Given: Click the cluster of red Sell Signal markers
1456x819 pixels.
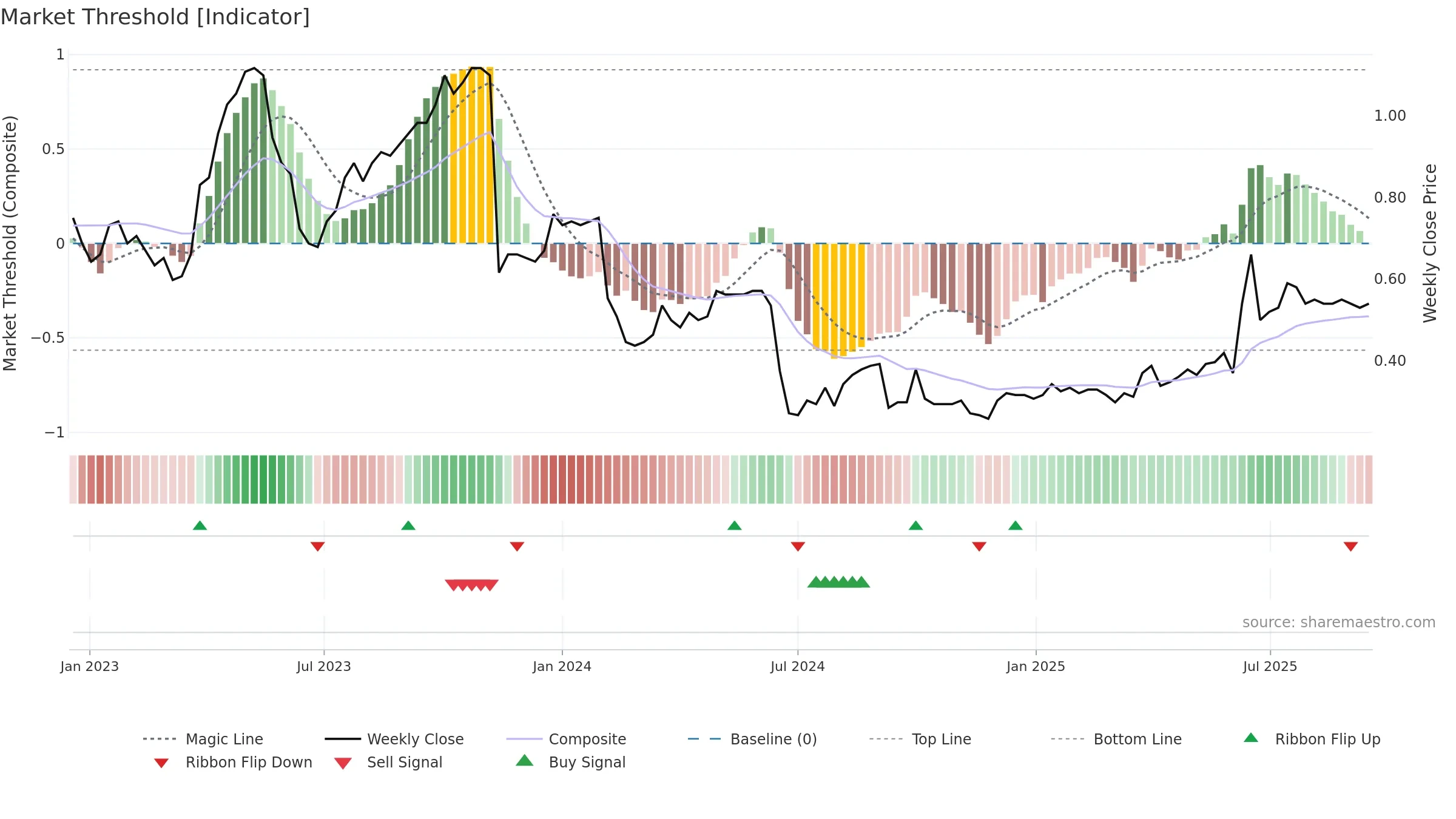Looking at the screenshot, I should point(472,585).
